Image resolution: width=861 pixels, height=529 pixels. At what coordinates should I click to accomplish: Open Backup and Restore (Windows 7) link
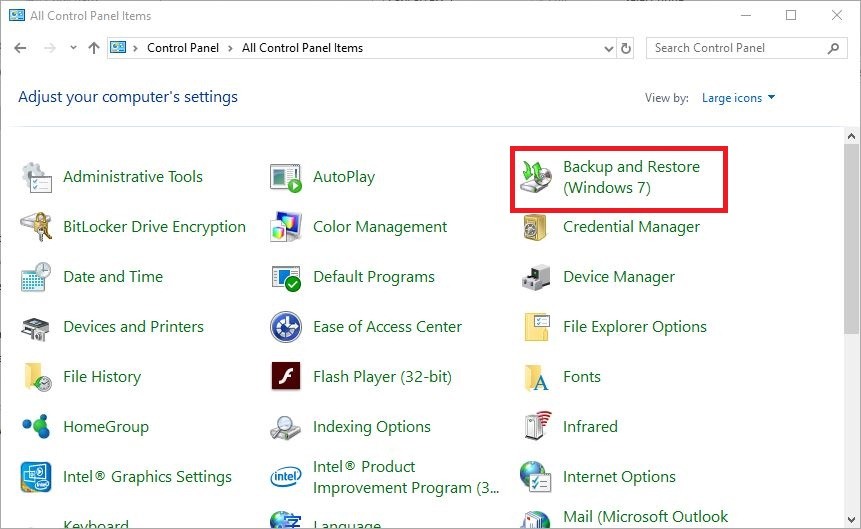click(x=631, y=177)
